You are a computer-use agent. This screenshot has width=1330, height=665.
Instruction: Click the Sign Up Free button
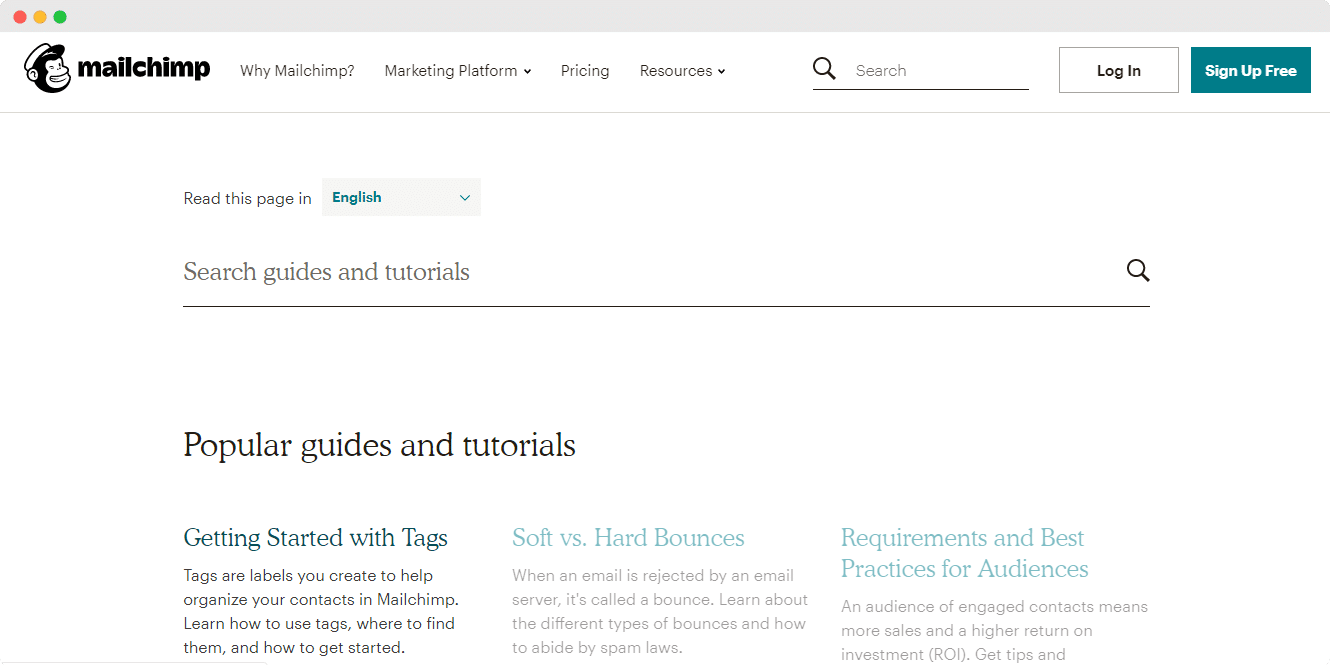click(1251, 70)
